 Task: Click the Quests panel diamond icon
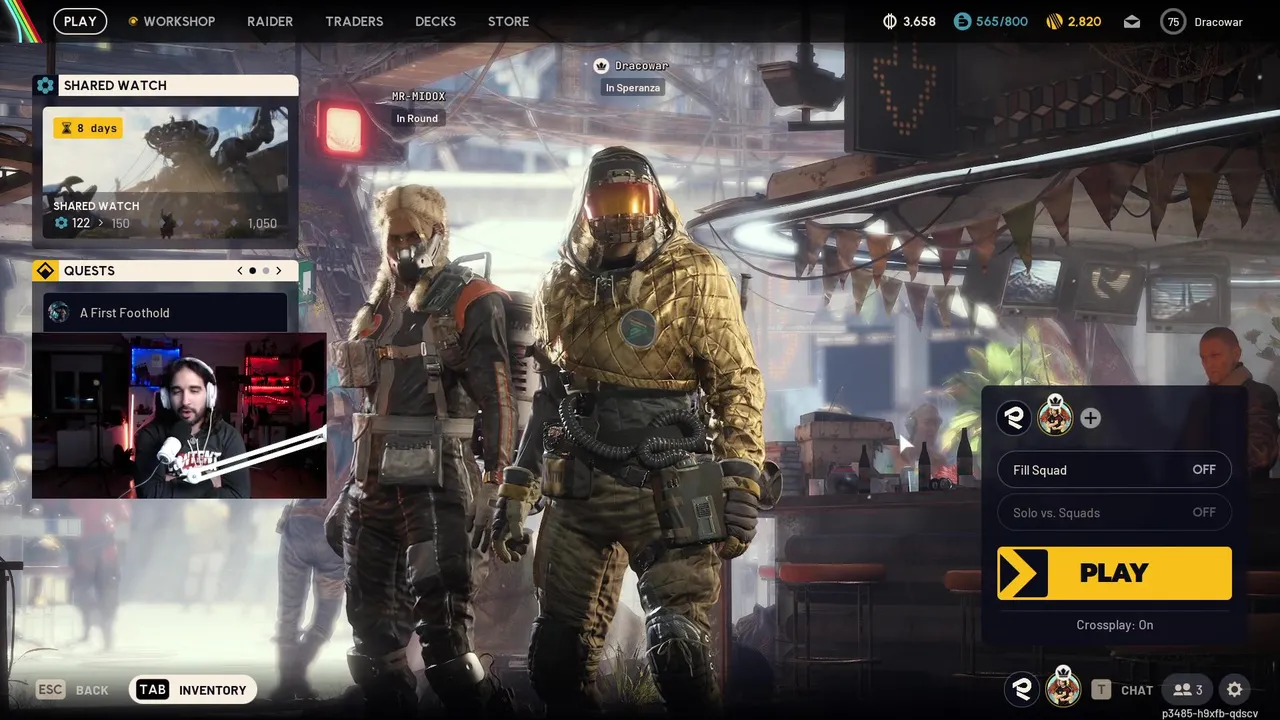click(45, 271)
